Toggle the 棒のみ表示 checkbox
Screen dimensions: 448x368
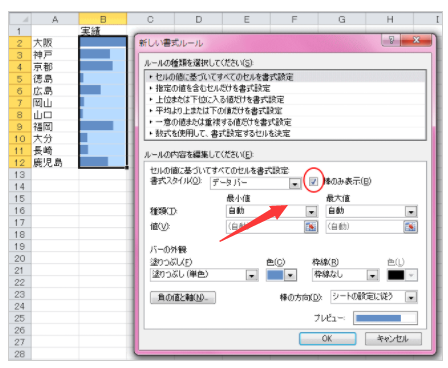(313, 181)
